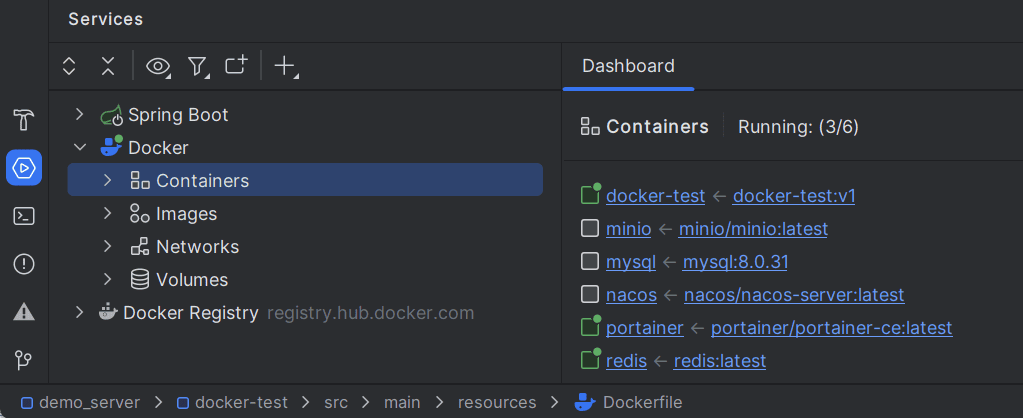Expand the Images tree node

pos(108,213)
